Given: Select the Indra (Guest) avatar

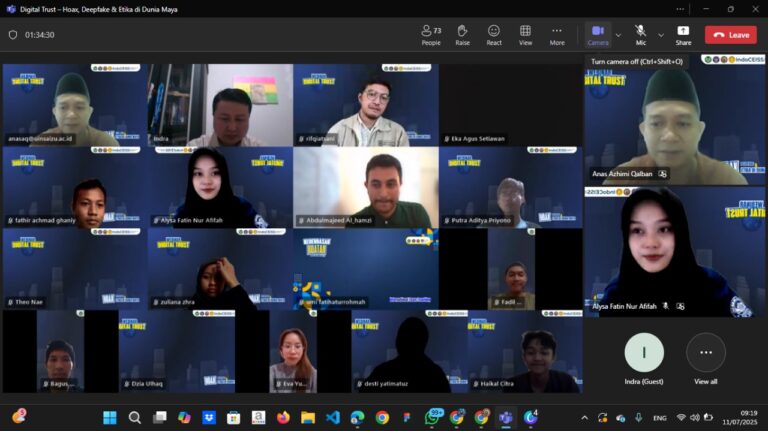Looking at the screenshot, I should click(644, 353).
